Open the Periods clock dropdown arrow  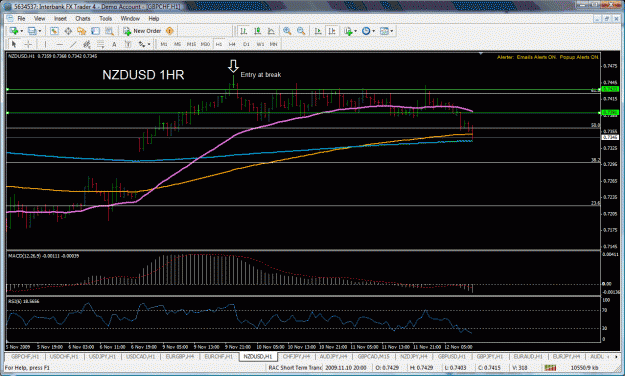(373, 31)
